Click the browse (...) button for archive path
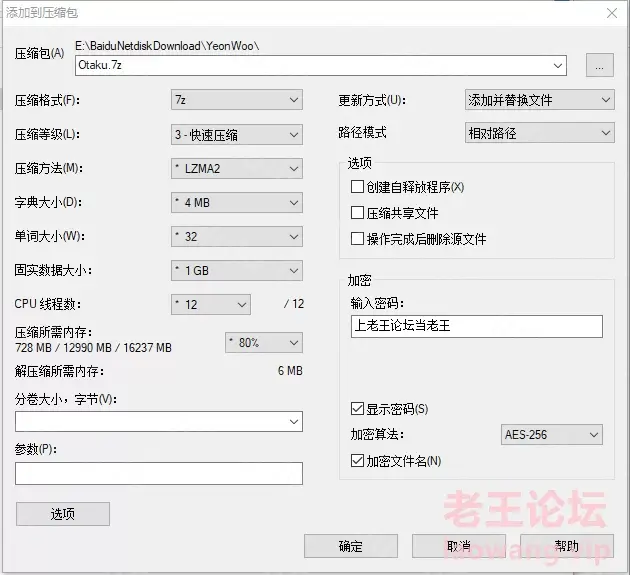This screenshot has width=630, height=575. 599,65
